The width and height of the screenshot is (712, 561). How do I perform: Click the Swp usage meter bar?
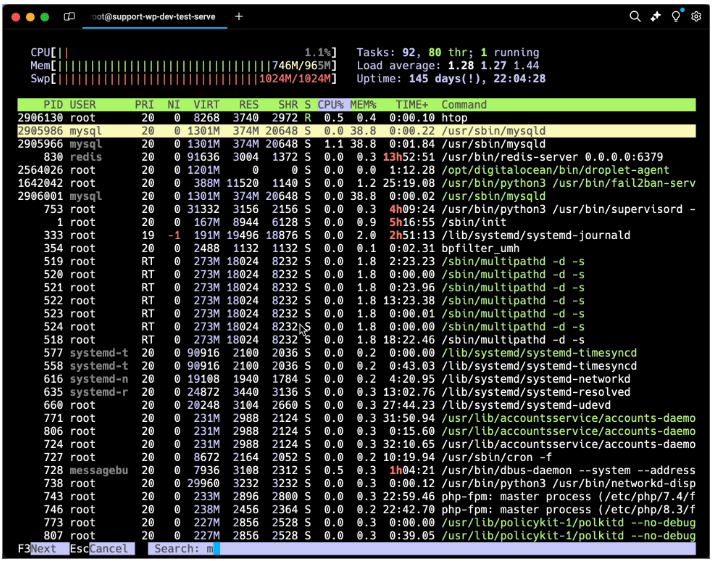[184, 79]
